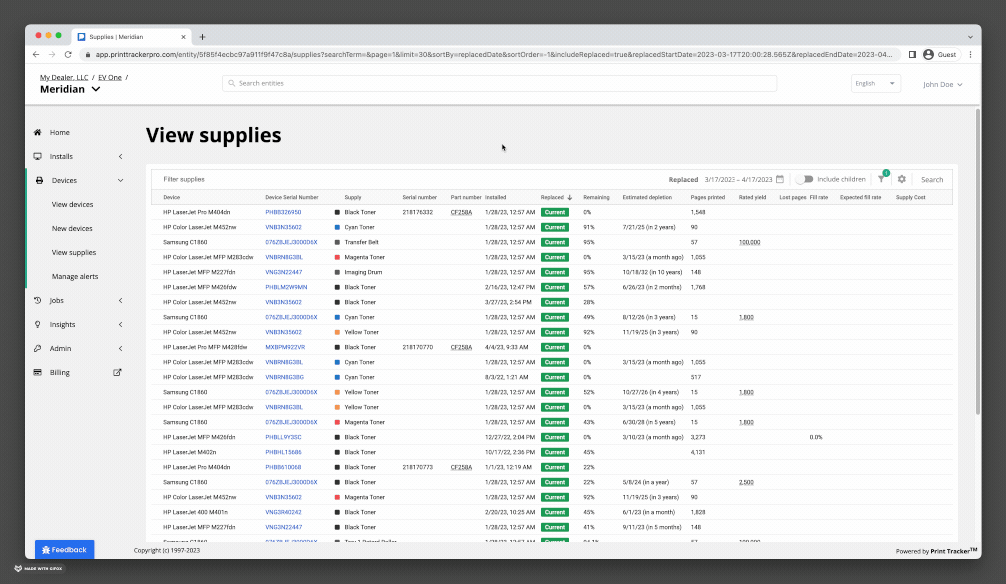The image size is (1006, 584).
Task: Open the English language dropdown
Action: click(x=876, y=84)
